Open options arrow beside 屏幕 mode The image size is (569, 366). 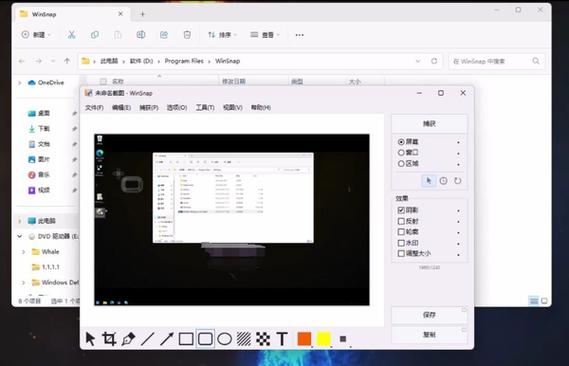458,142
